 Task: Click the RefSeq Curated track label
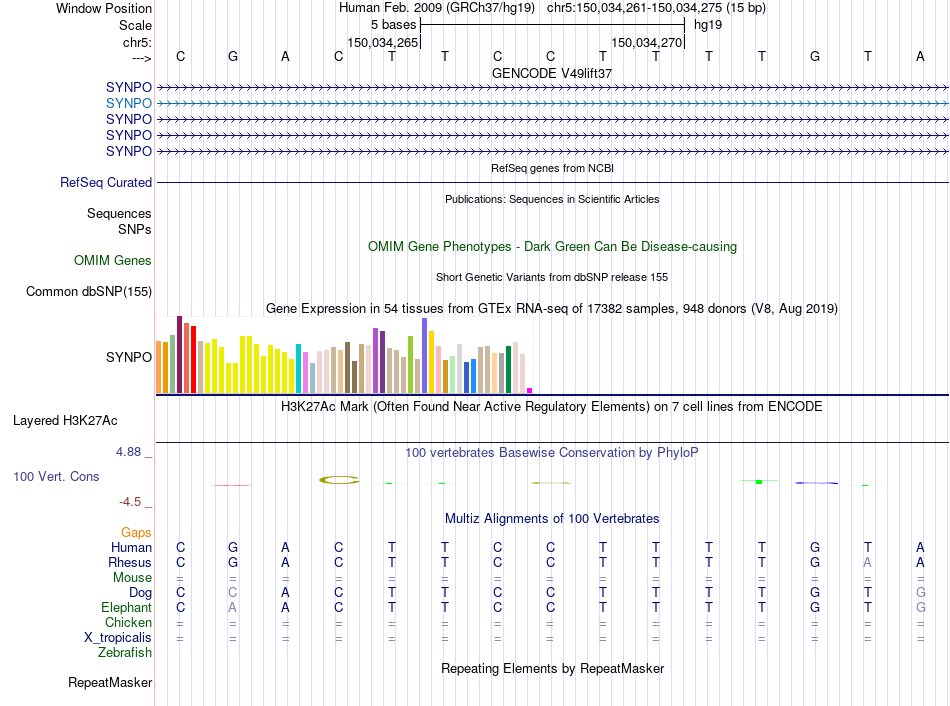(105, 182)
